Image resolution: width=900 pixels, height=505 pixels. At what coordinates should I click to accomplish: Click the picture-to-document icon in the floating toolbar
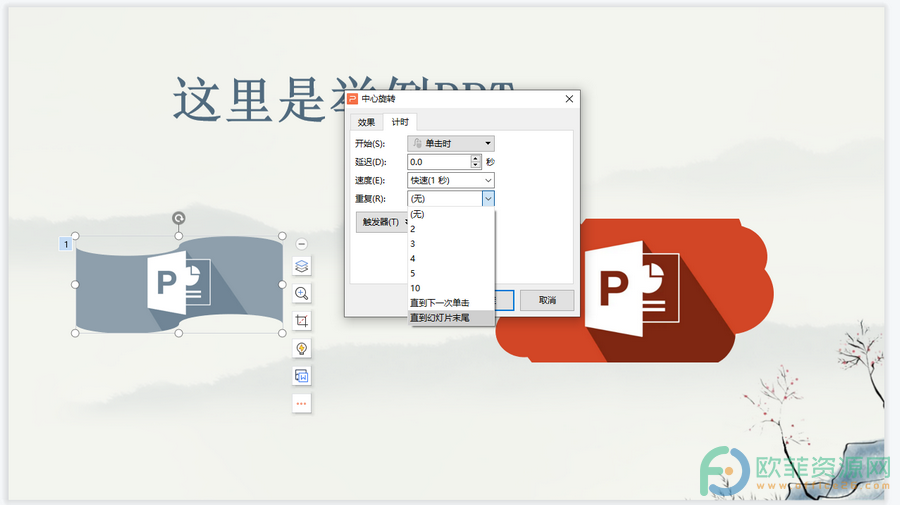point(301,376)
